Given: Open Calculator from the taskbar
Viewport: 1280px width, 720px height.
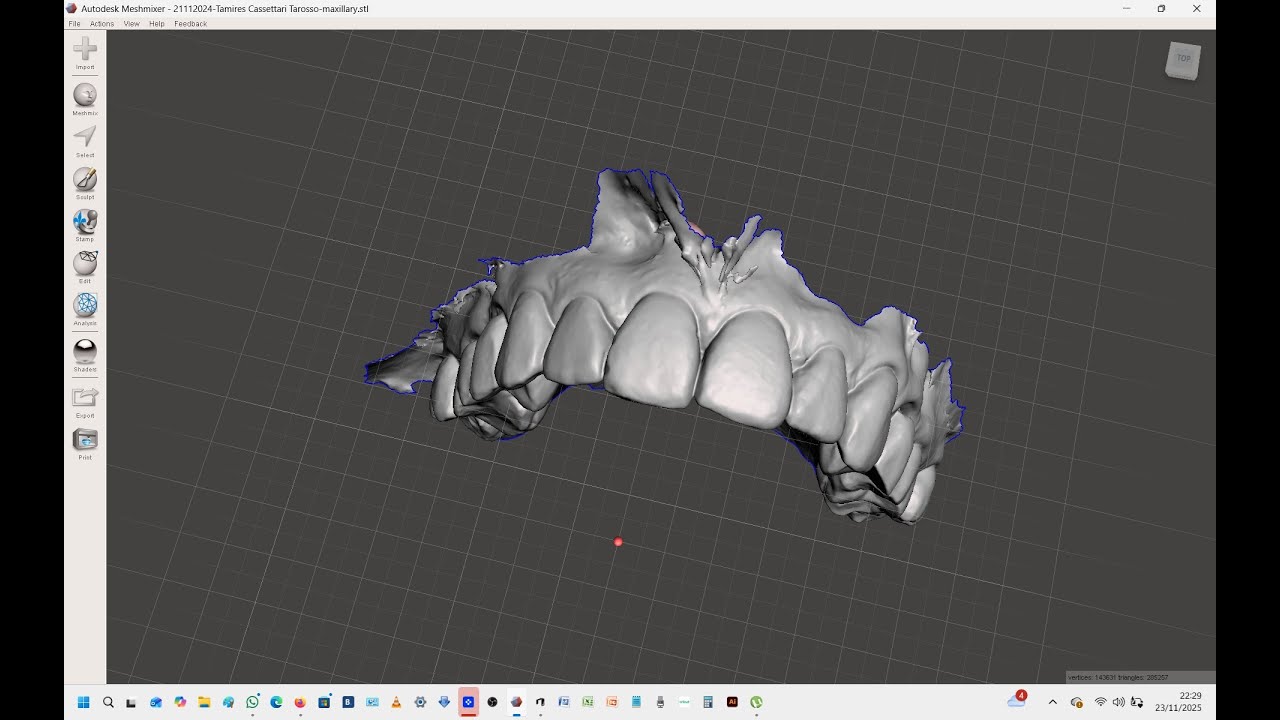Looking at the screenshot, I should tap(708, 702).
